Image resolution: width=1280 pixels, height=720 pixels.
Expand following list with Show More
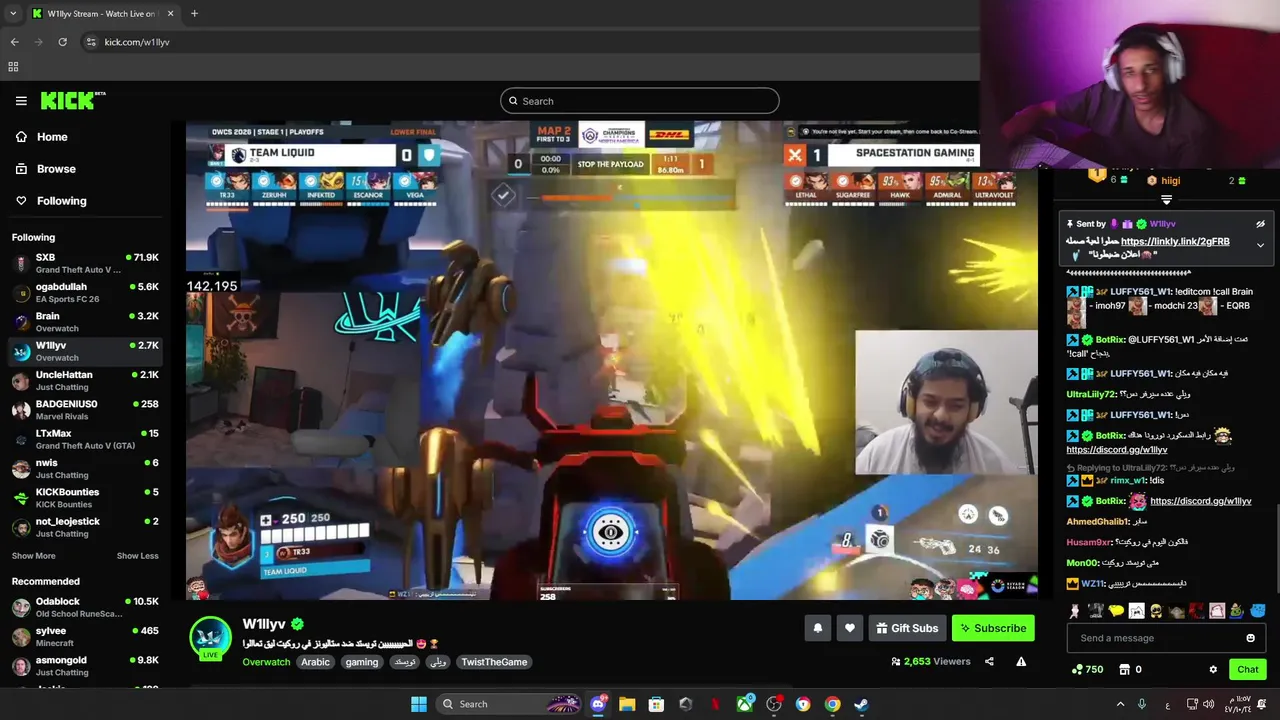click(x=33, y=556)
